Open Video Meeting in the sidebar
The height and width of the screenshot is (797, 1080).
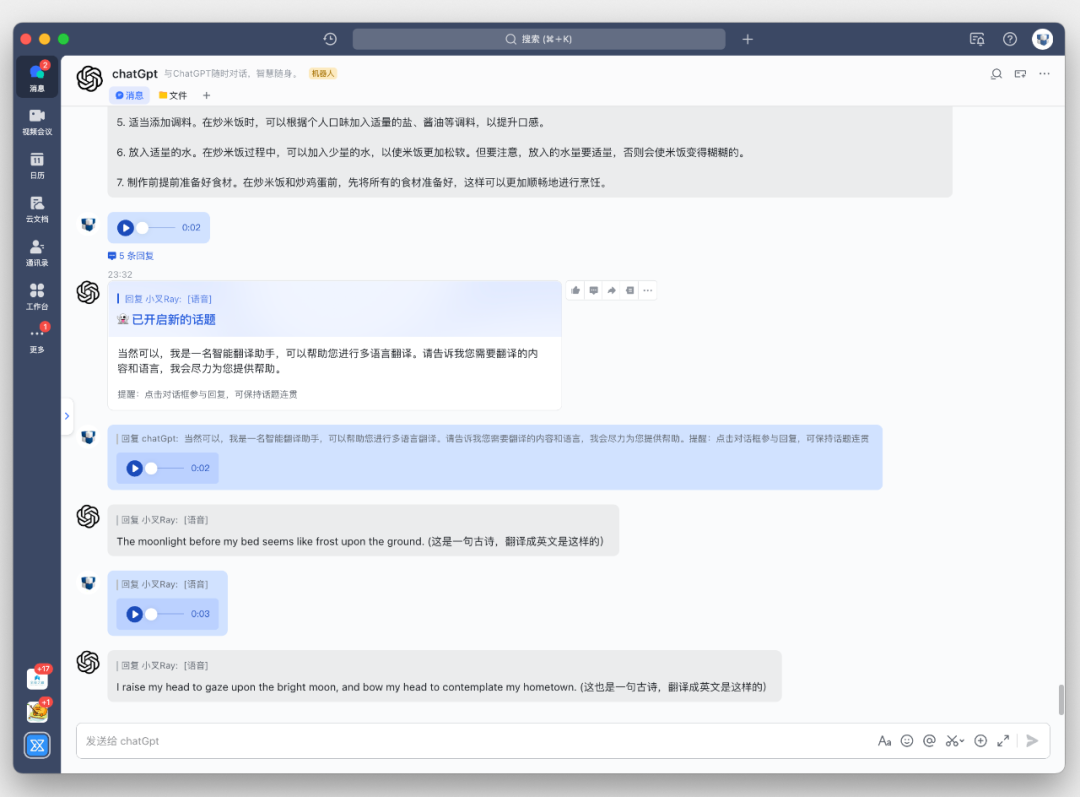37,121
